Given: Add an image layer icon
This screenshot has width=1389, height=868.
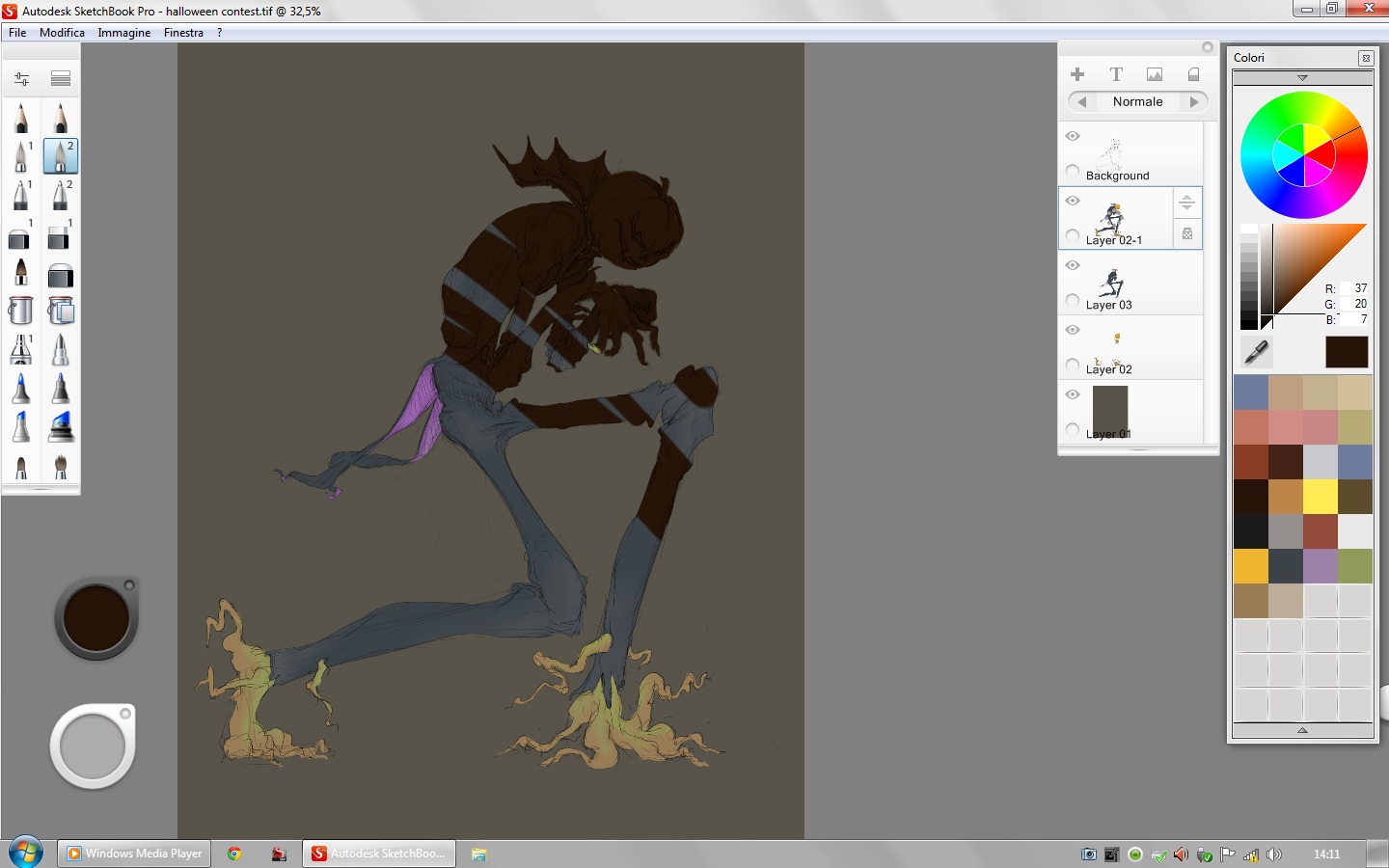Looking at the screenshot, I should point(1155,74).
